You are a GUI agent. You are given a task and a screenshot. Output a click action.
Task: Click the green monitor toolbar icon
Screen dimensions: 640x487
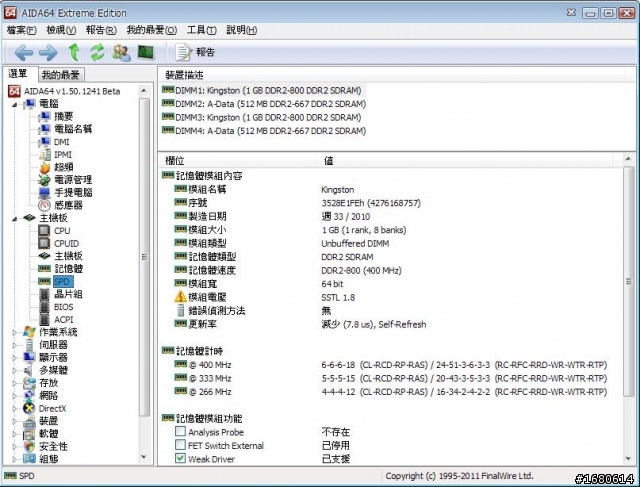146,52
